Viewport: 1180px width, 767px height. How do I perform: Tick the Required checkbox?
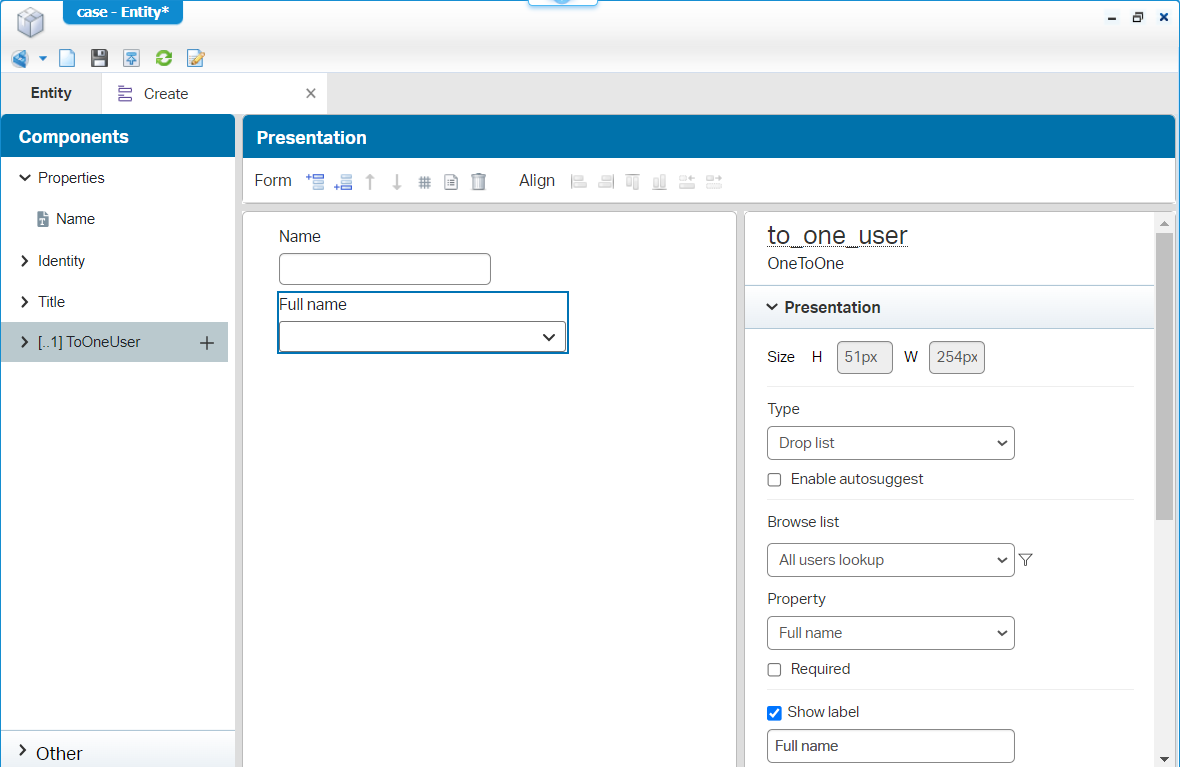[x=774, y=670]
